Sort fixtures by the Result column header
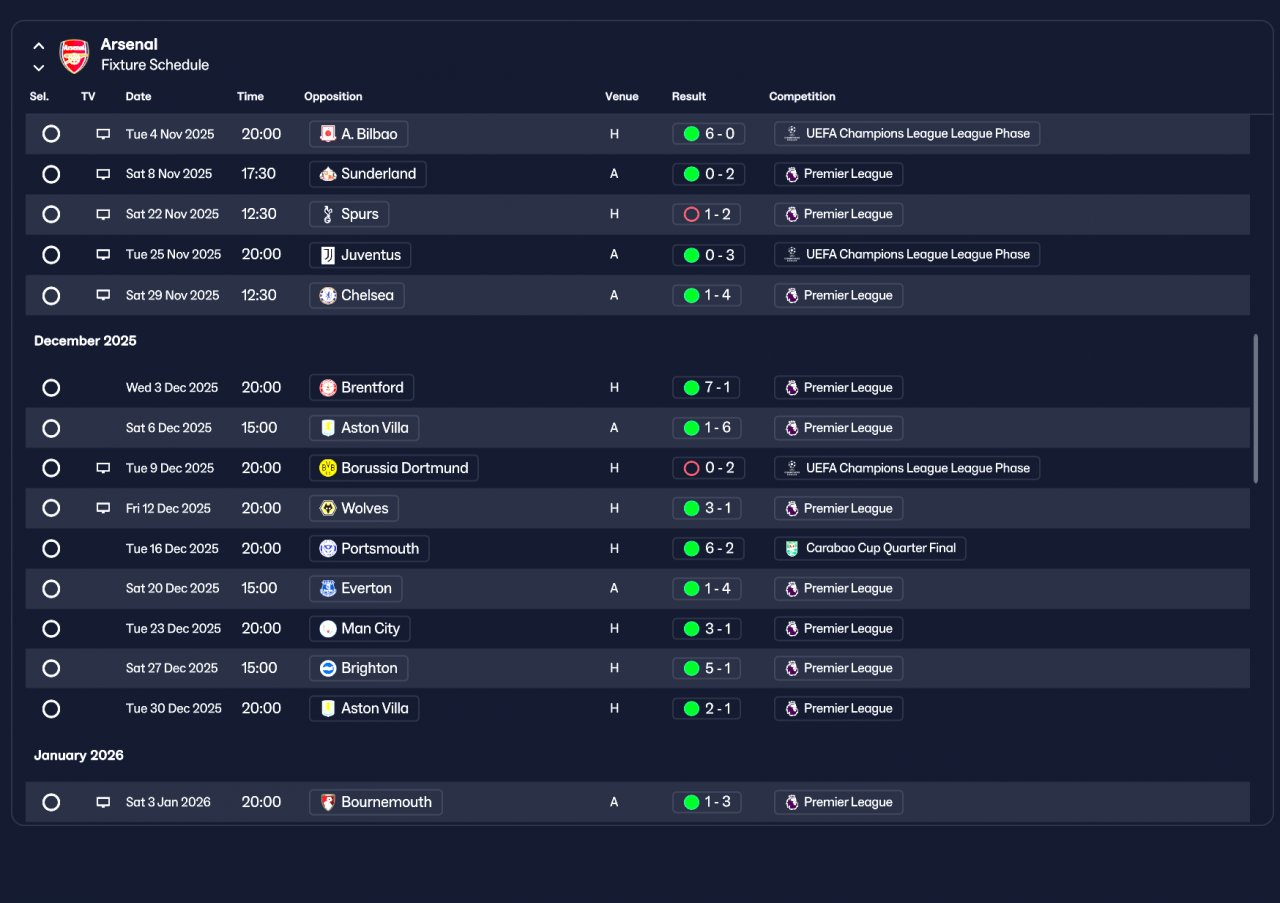This screenshot has height=903, width=1280. point(689,97)
